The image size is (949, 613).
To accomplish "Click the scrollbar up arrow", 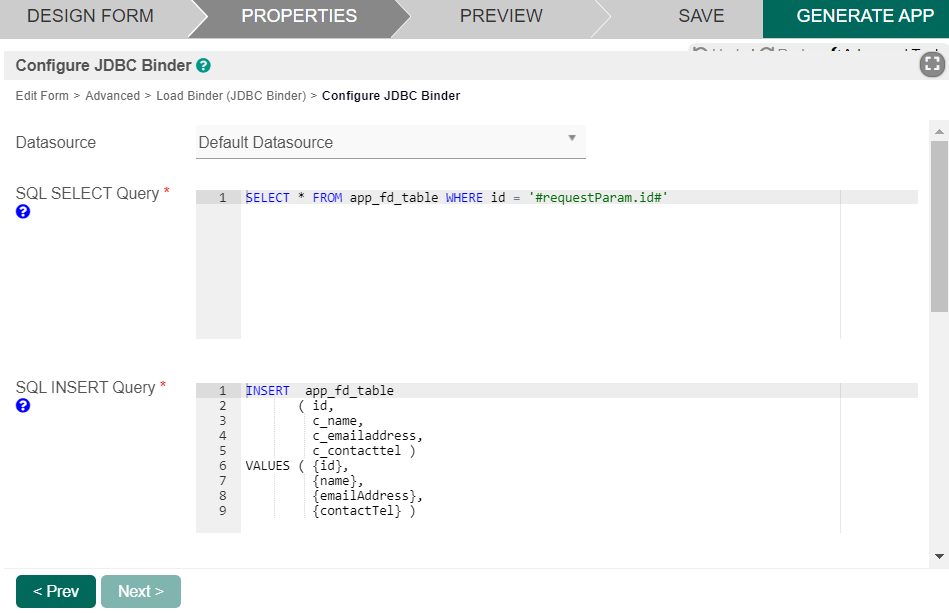I will (x=939, y=131).
